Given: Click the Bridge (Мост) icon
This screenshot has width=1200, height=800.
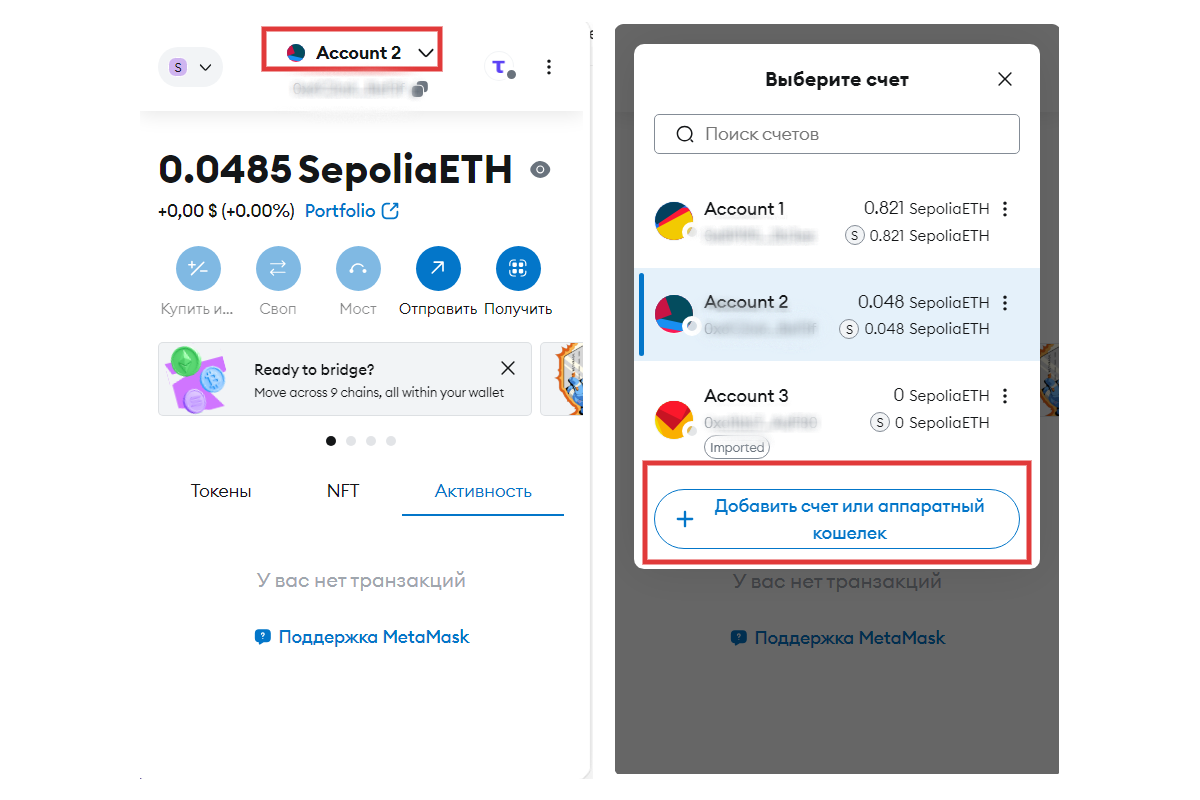Looking at the screenshot, I should click(x=358, y=268).
